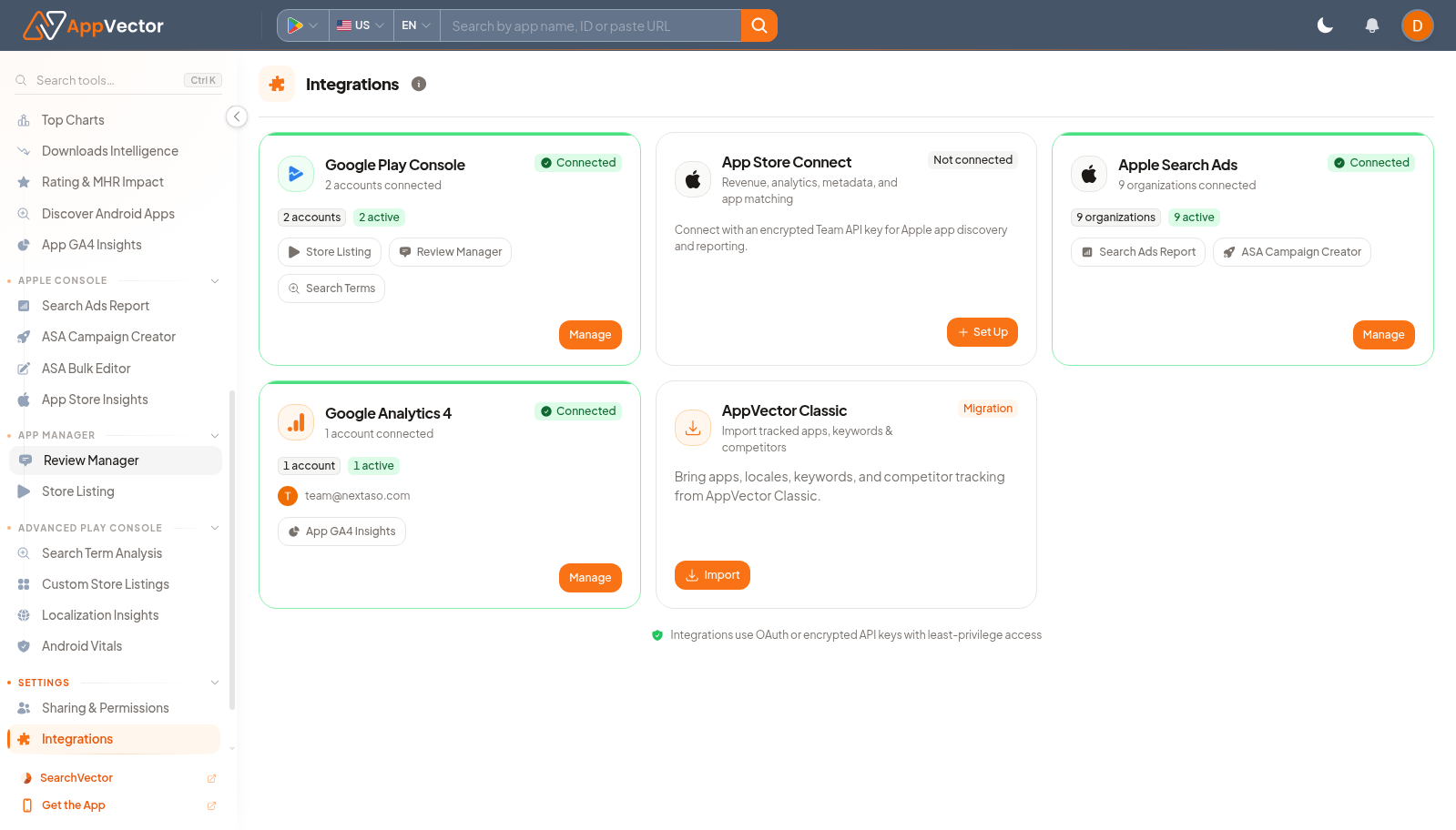1456x830 pixels.
Task: Click the Migration badge
Action: pyautogui.click(x=988, y=409)
